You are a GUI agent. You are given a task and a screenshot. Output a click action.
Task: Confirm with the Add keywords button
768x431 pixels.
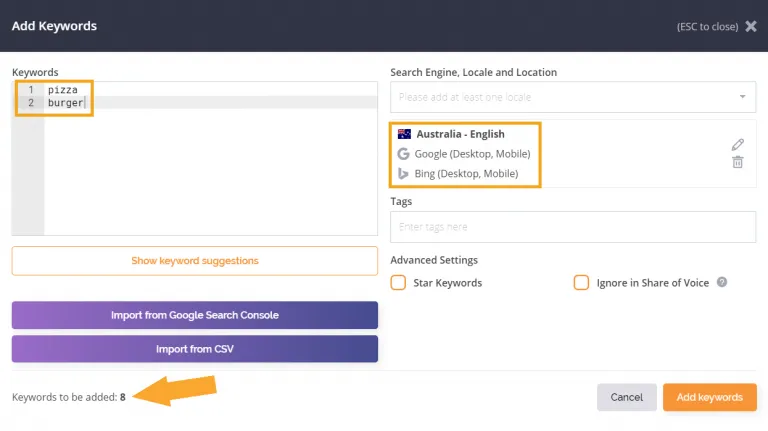(x=710, y=397)
